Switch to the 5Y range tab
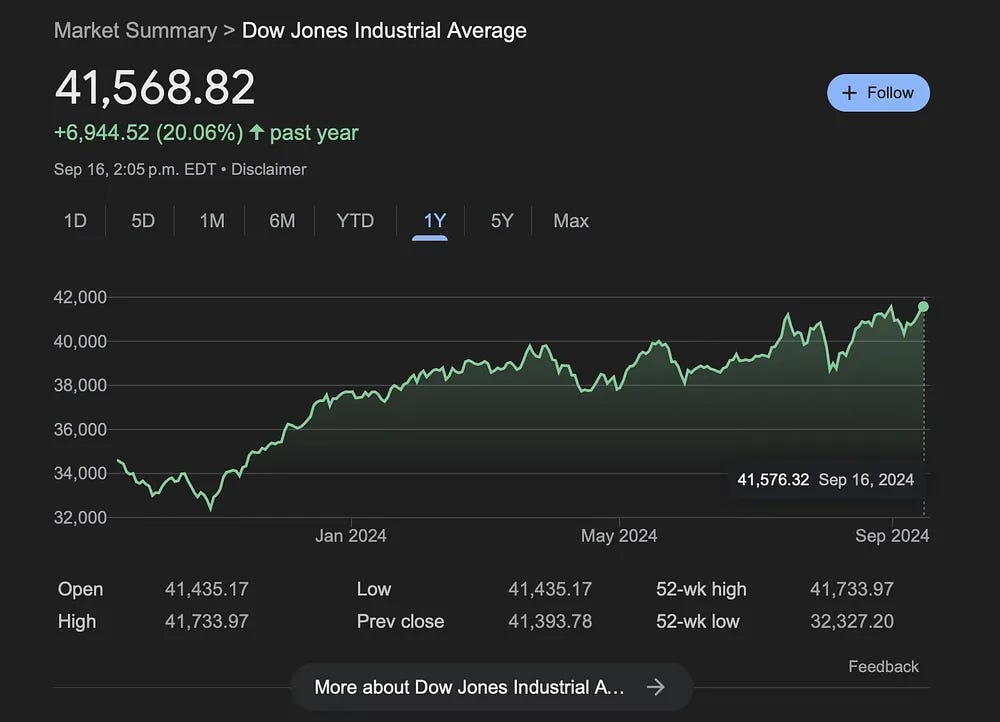 tap(502, 221)
